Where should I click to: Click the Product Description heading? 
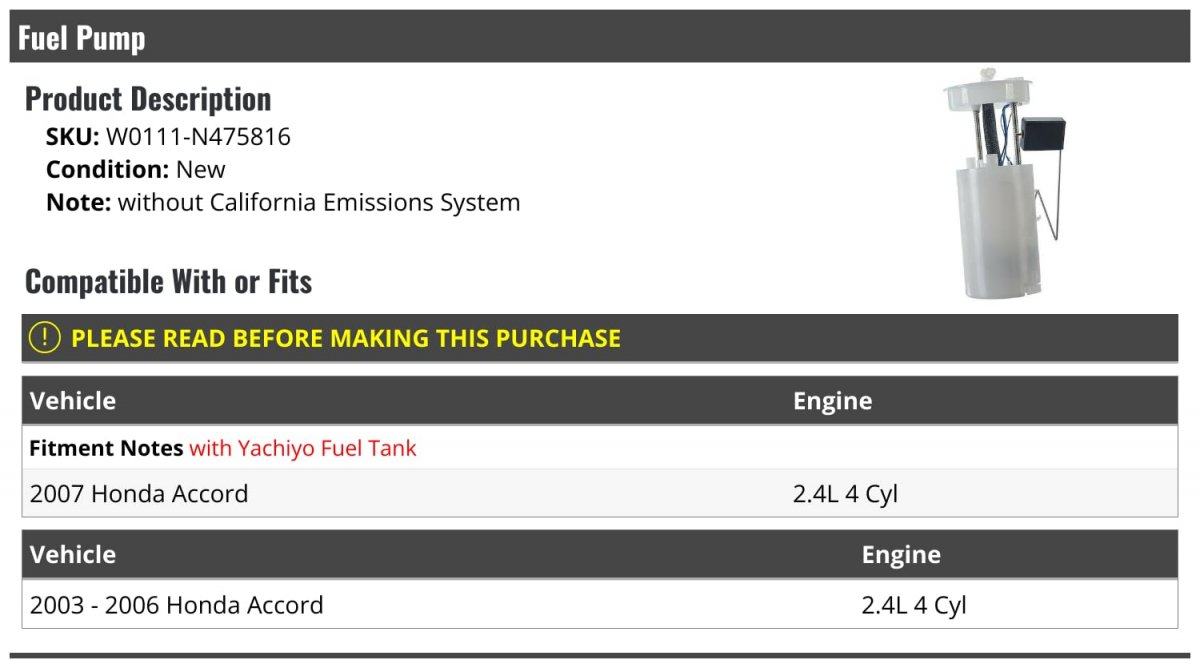pyautogui.click(x=148, y=99)
